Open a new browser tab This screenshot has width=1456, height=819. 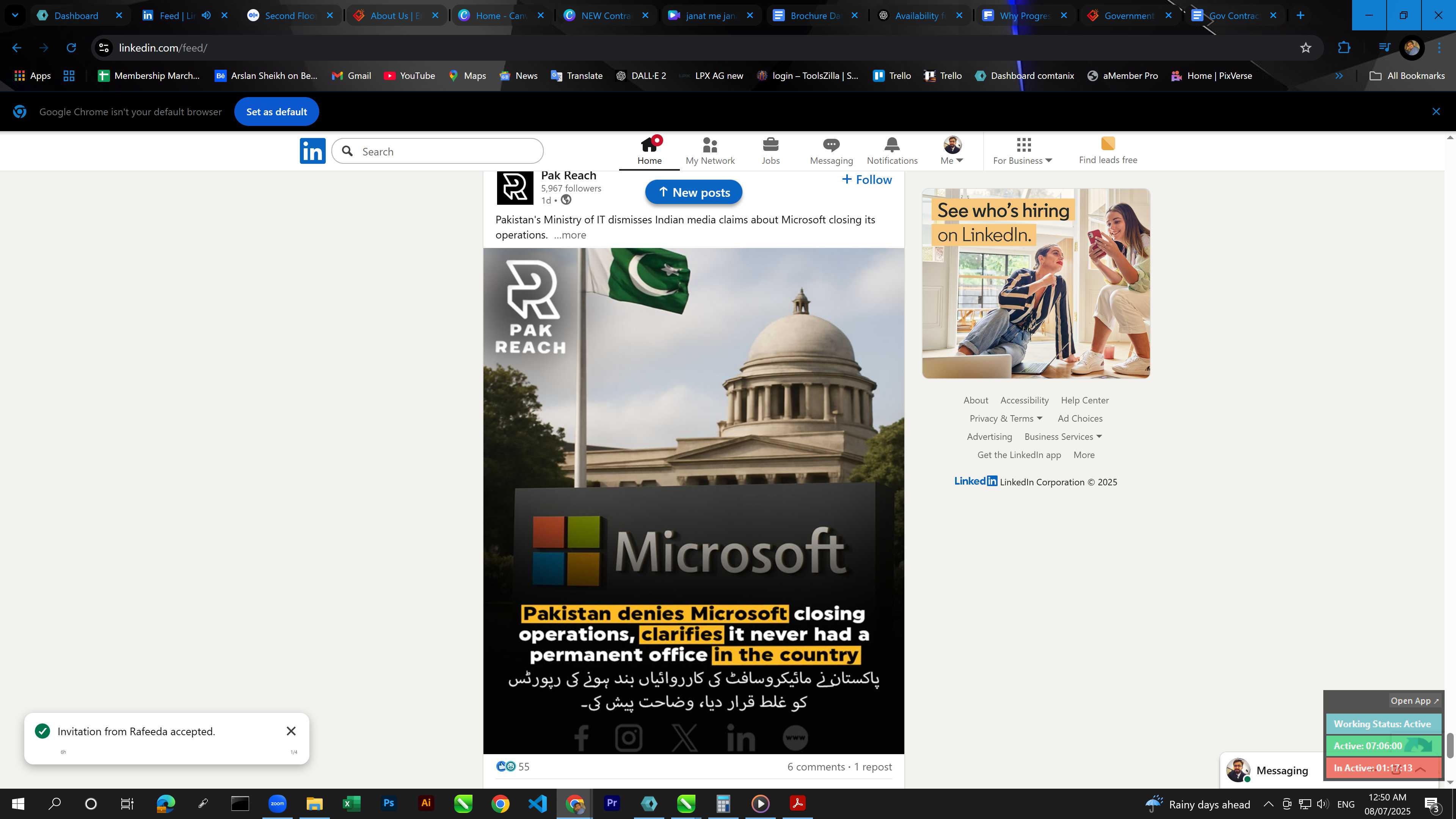click(1300, 15)
